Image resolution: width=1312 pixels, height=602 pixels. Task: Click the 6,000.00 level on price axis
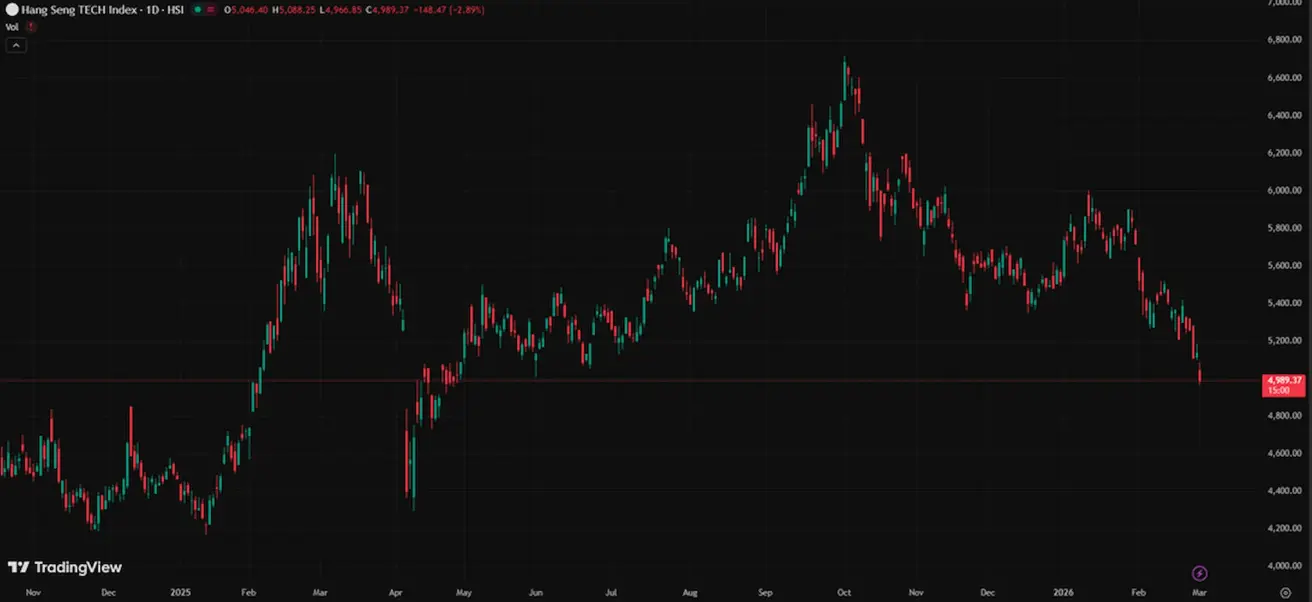pos(1284,190)
